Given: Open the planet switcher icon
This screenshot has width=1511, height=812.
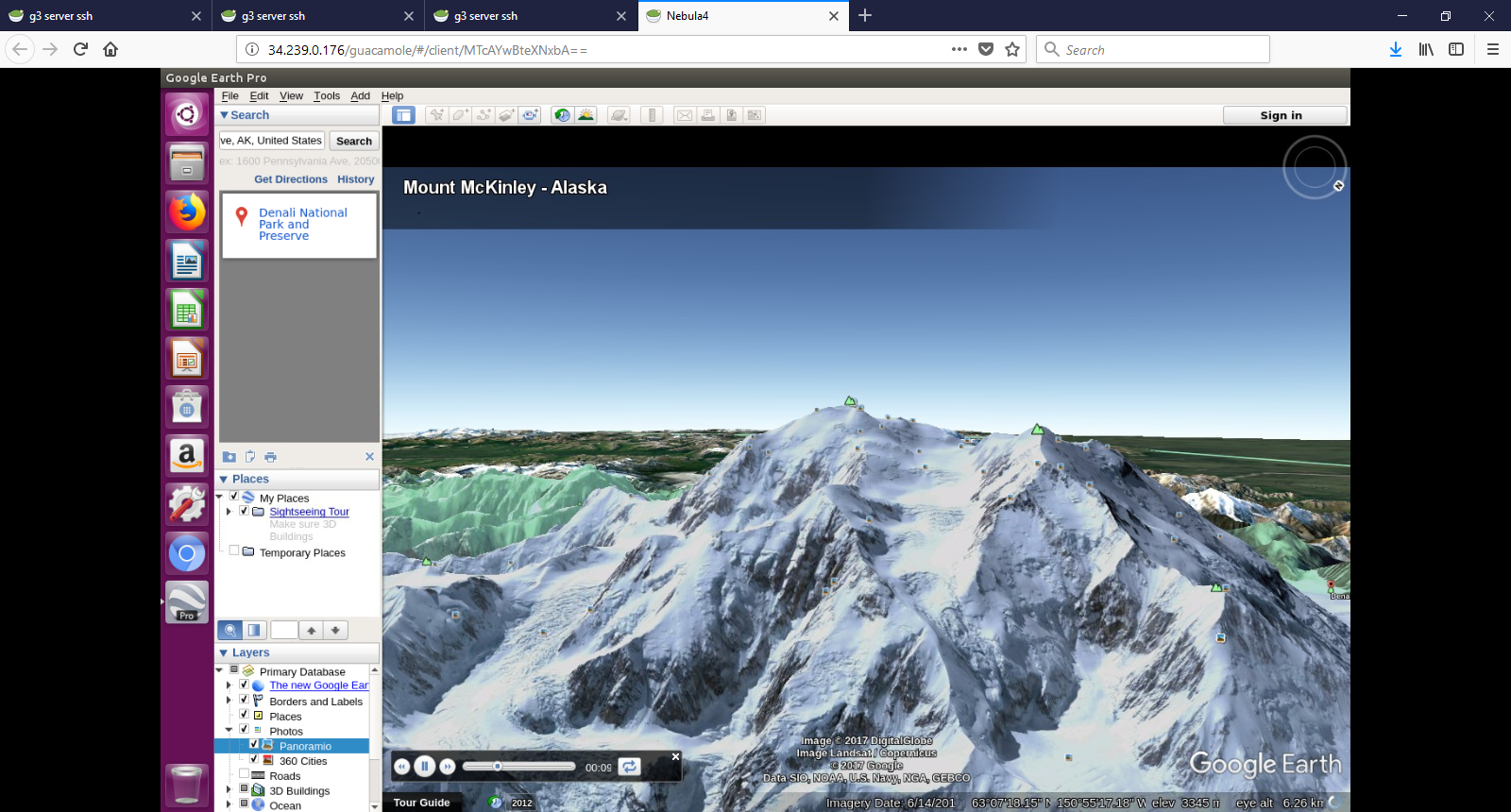Looking at the screenshot, I should 619,115.
